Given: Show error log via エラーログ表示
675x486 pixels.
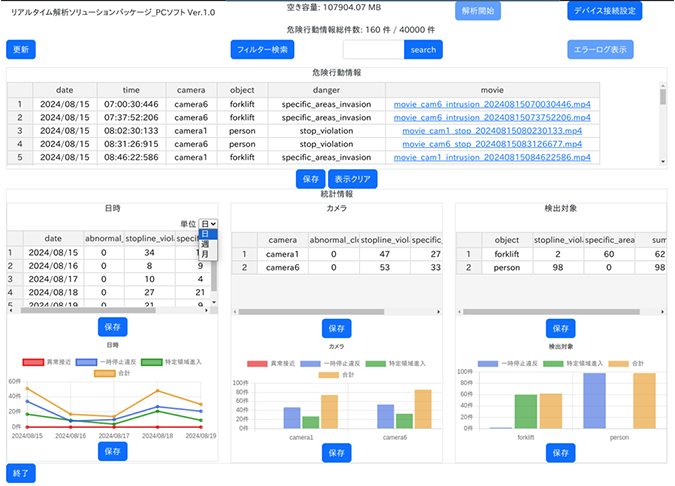Looking at the screenshot, I should pos(600,49).
